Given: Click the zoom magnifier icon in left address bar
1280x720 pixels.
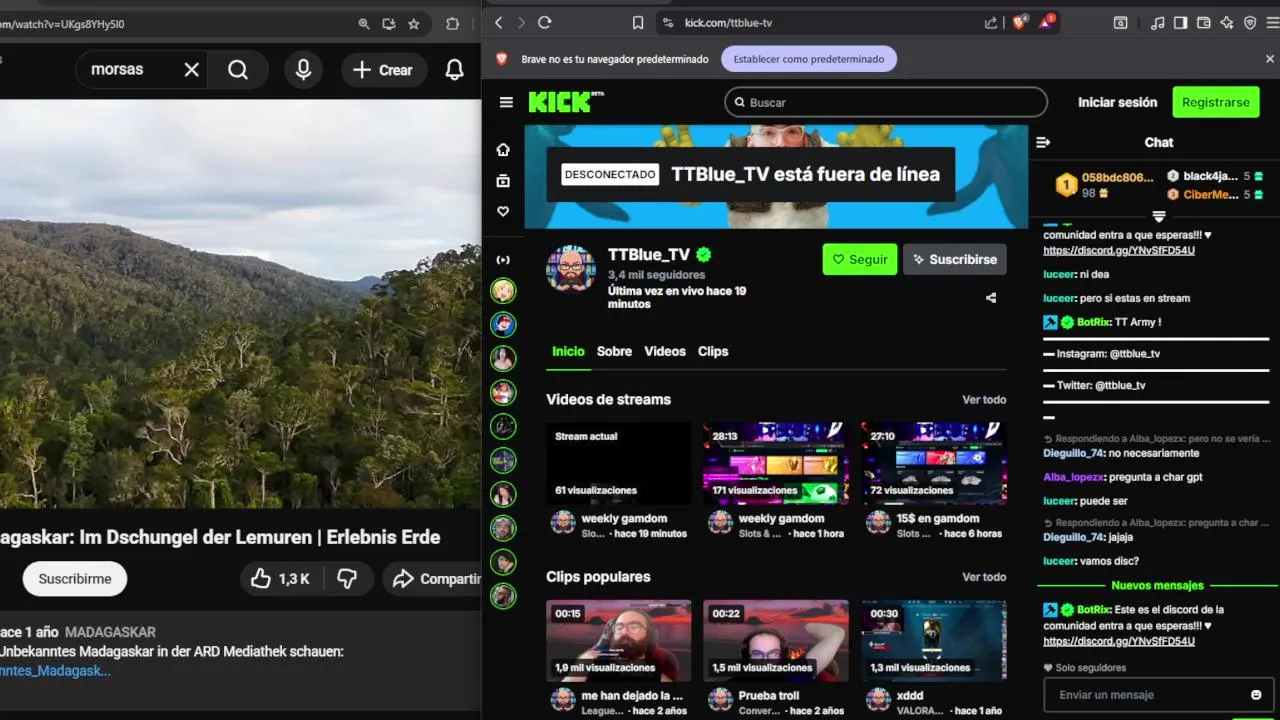Looking at the screenshot, I should tap(364, 24).
